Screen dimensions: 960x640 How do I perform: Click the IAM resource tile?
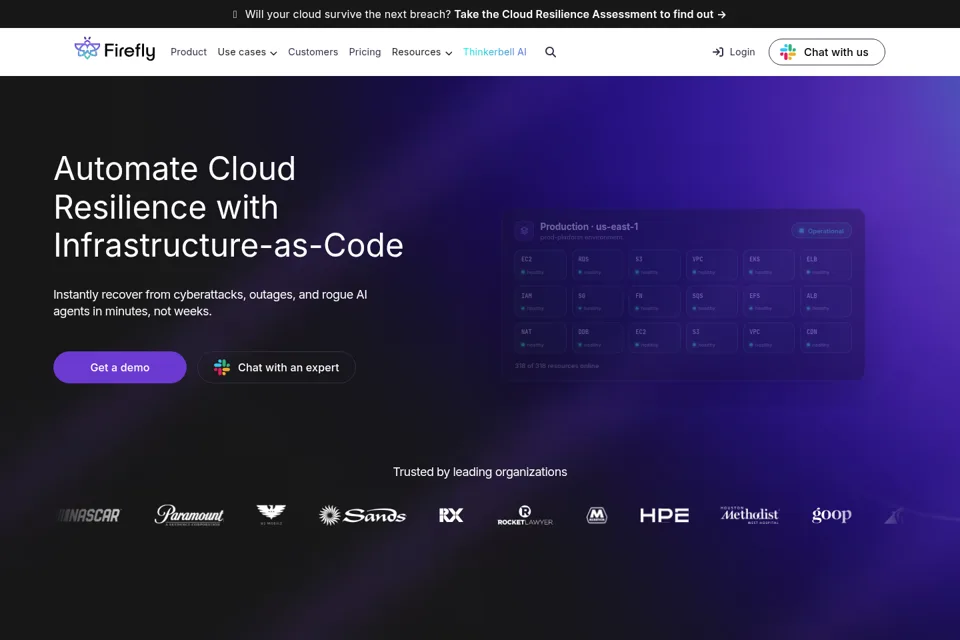[540, 301]
